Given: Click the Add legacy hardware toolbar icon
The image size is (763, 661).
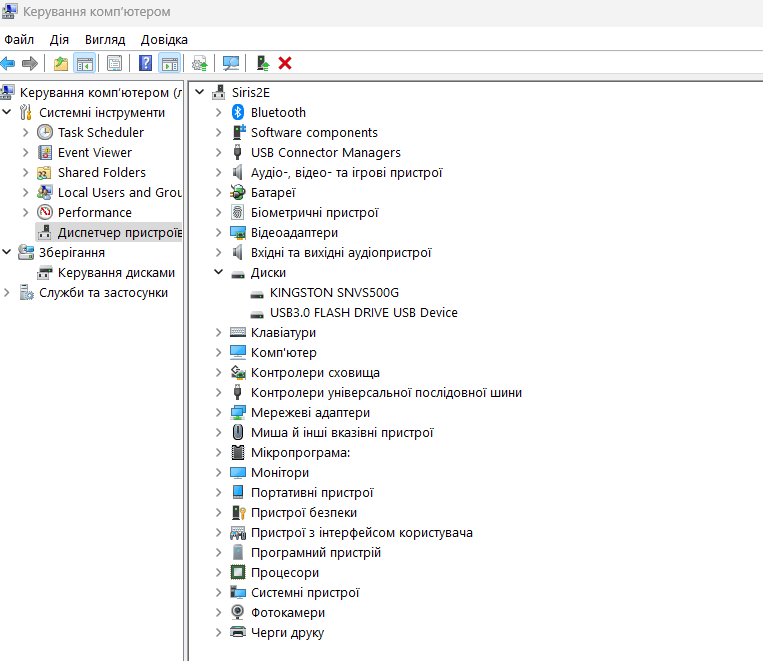Looking at the screenshot, I should [x=263, y=63].
